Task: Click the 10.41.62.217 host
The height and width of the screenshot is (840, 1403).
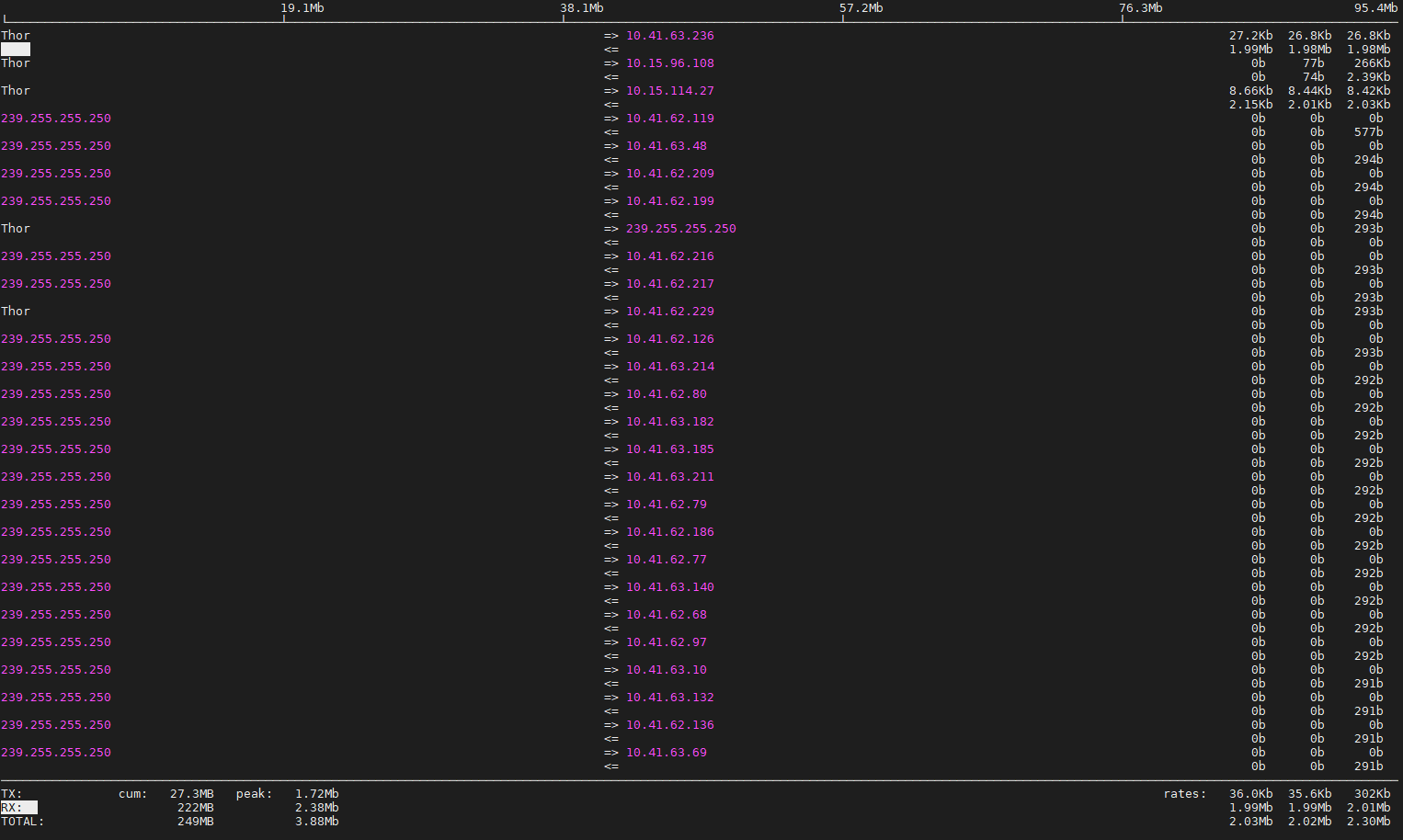Action: click(670, 284)
